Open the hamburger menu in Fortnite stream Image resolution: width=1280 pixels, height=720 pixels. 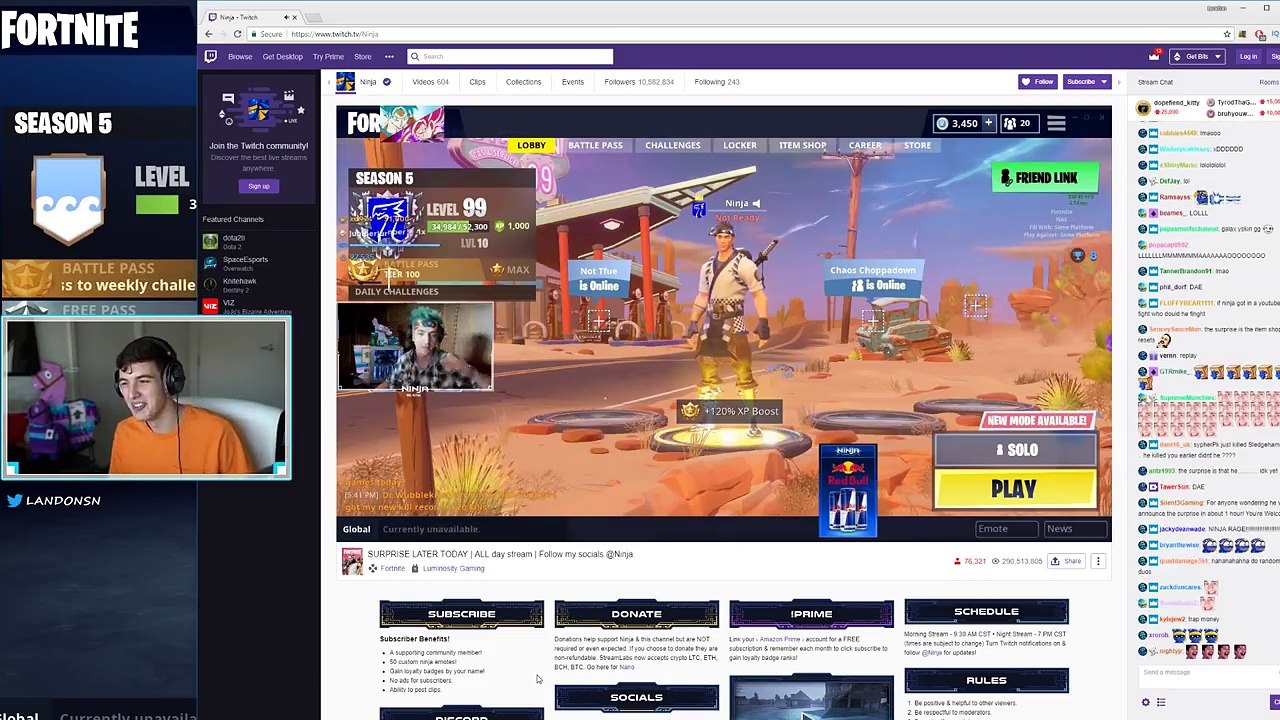pyautogui.click(x=1056, y=123)
